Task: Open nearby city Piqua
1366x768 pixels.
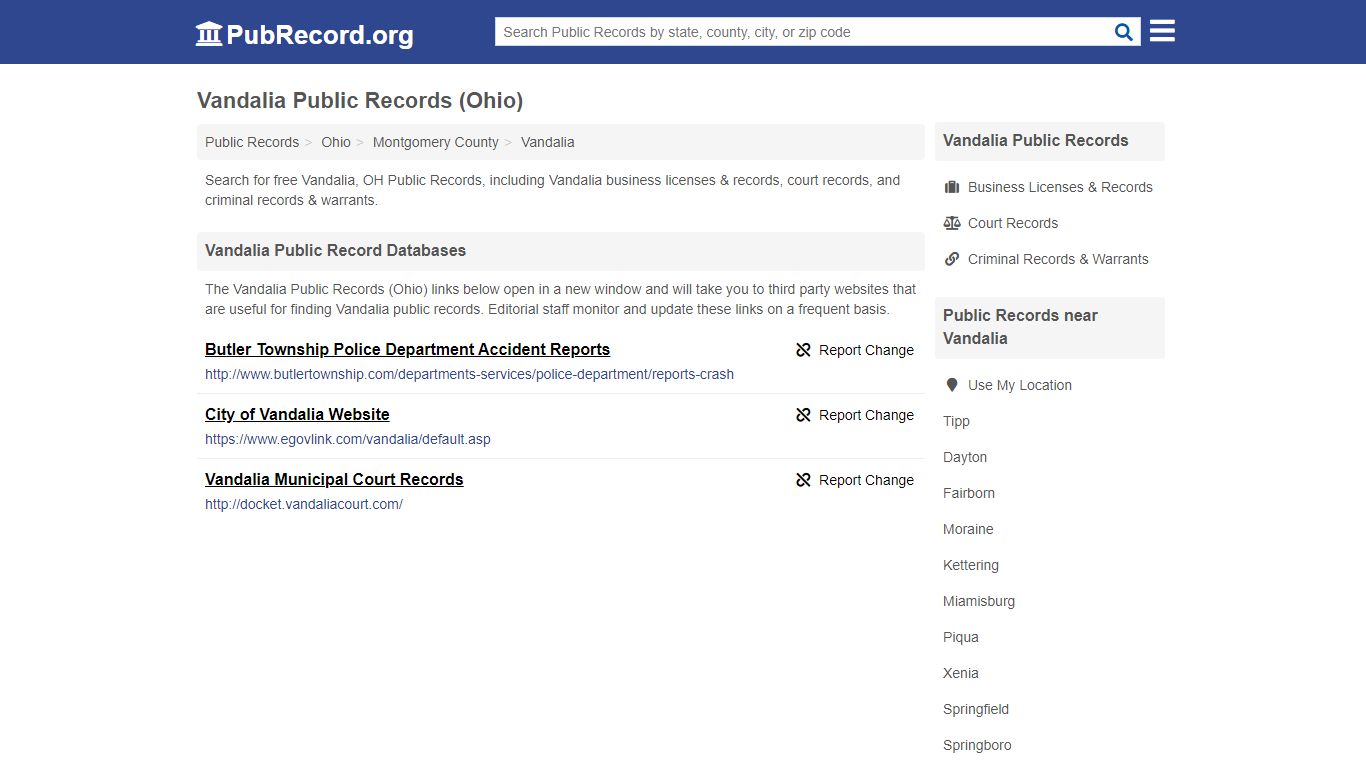Action: [x=961, y=637]
